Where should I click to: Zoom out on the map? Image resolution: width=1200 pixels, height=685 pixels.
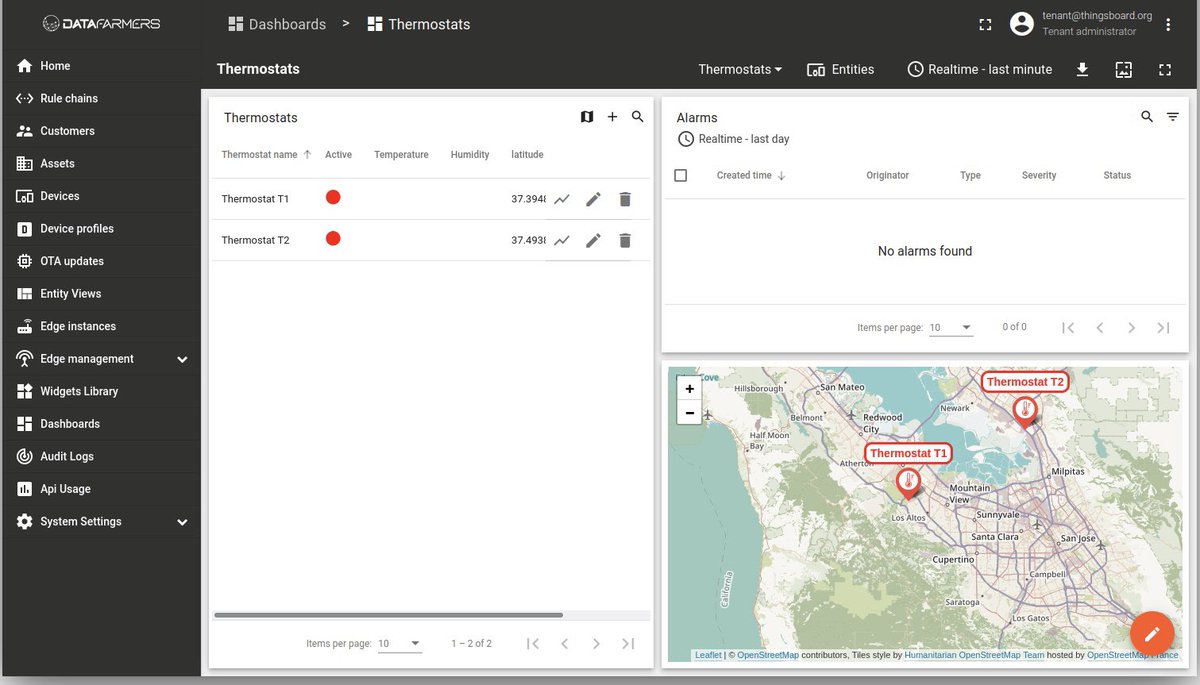pos(689,412)
